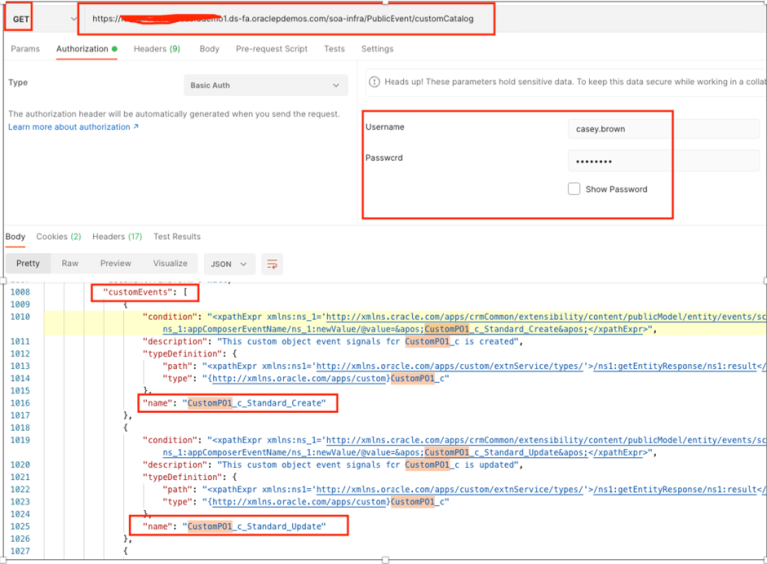Click the Visualize view button
This screenshot has height=564, width=767.
tap(170, 264)
